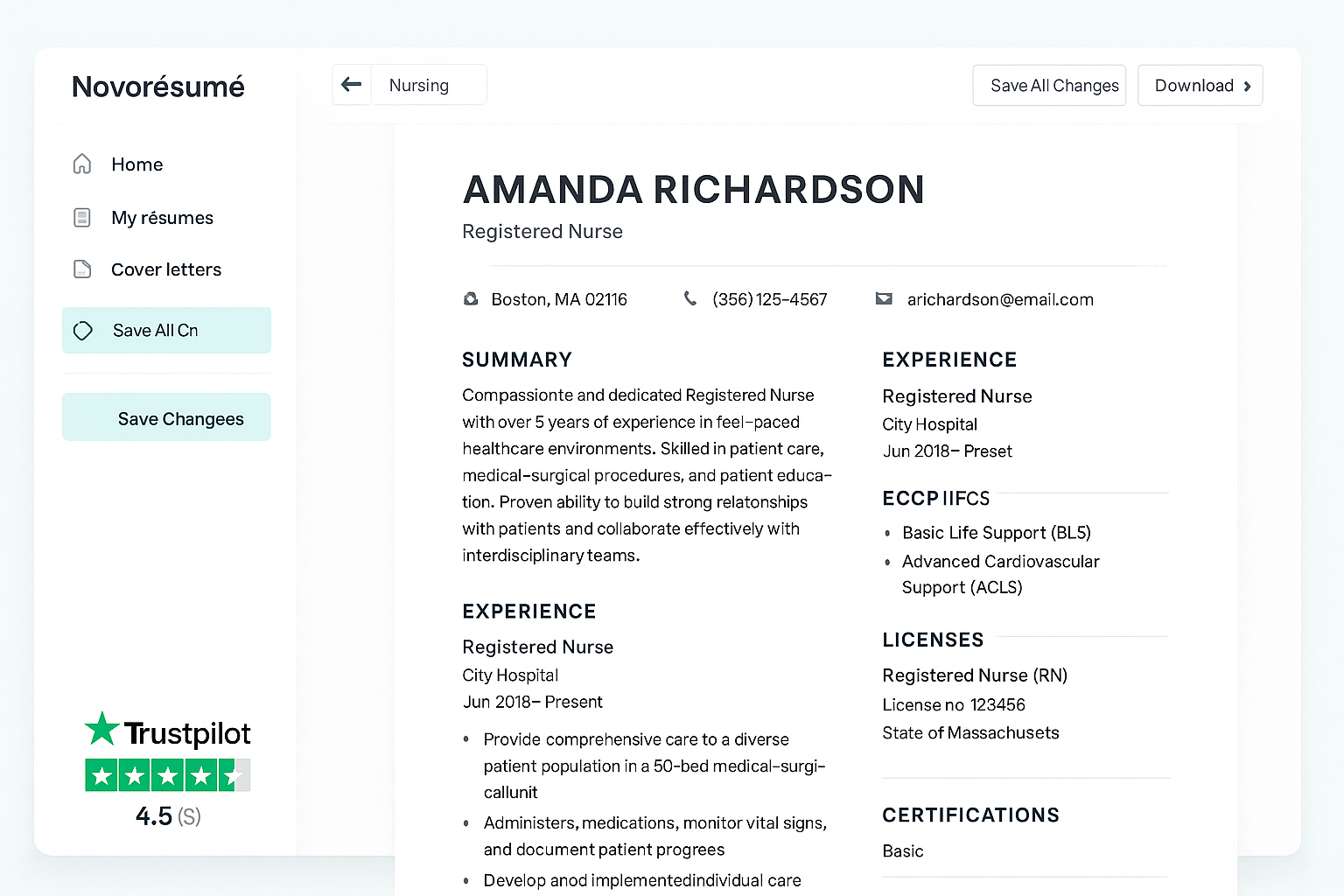
Task: Click the Trustpilot star rating bar
Action: 167,775
